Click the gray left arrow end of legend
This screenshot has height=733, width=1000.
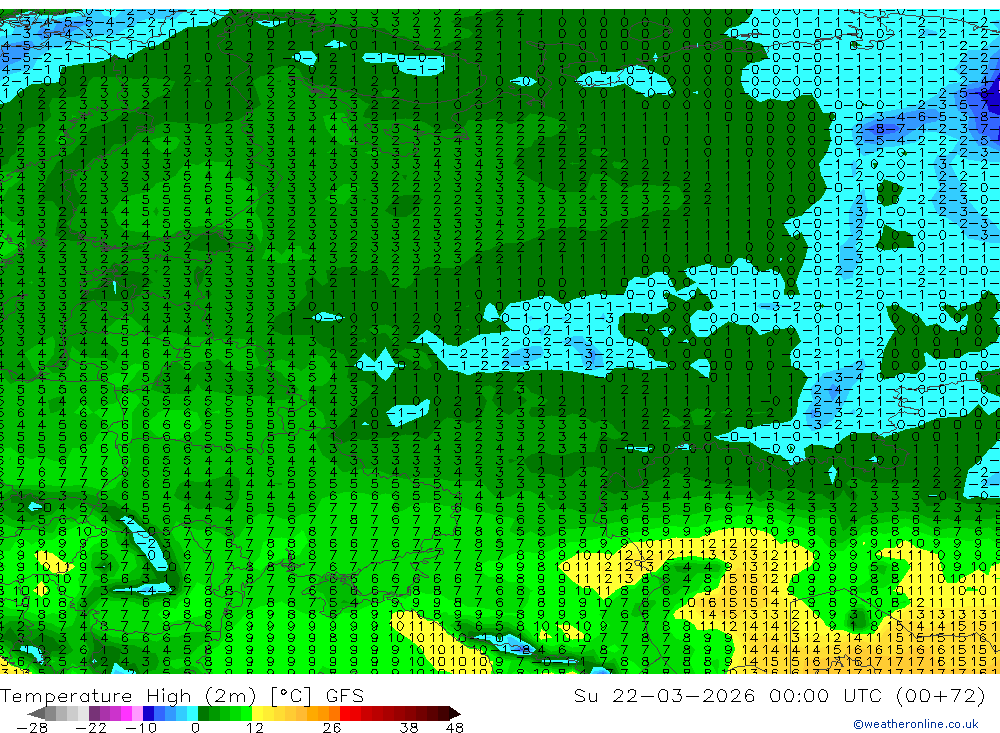(x=36, y=713)
